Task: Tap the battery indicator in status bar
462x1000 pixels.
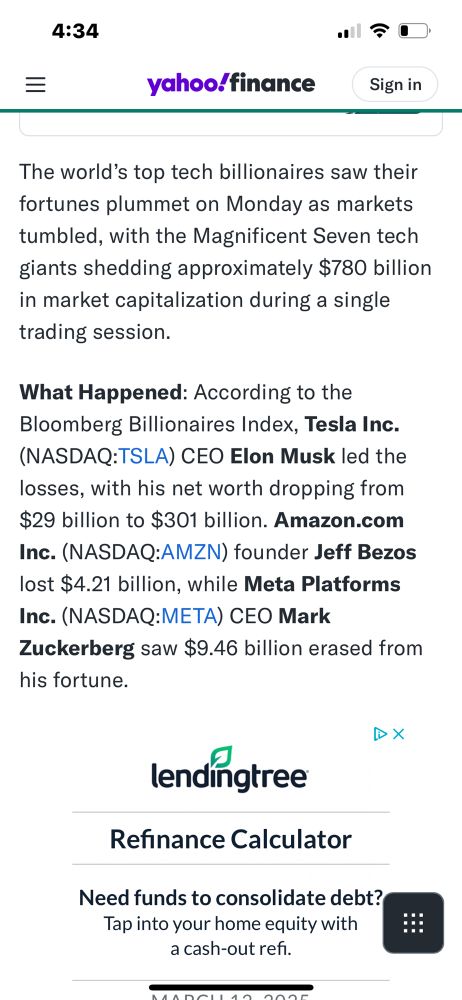Action: (415, 31)
